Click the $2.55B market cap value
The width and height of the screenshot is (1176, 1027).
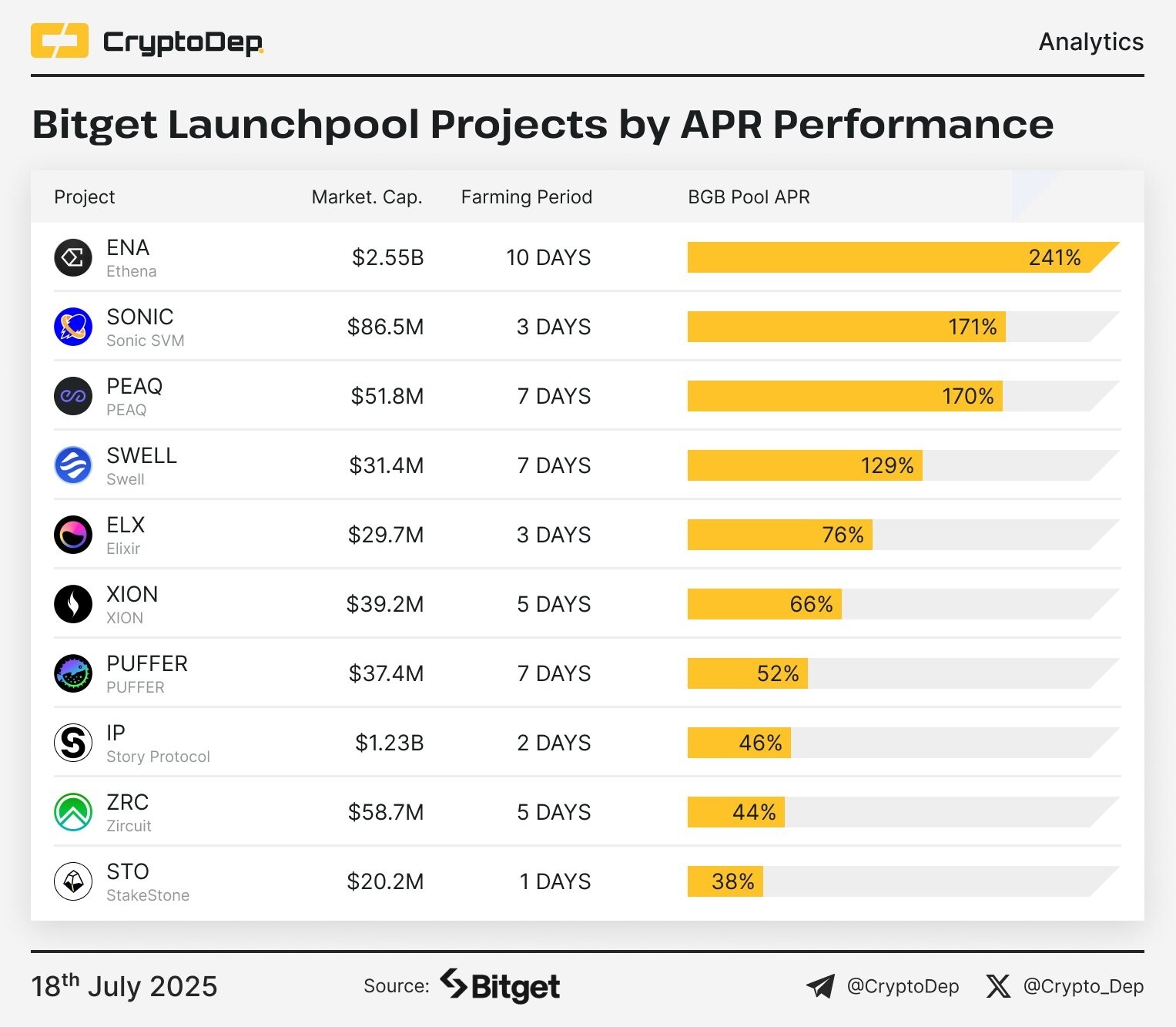[x=387, y=257]
